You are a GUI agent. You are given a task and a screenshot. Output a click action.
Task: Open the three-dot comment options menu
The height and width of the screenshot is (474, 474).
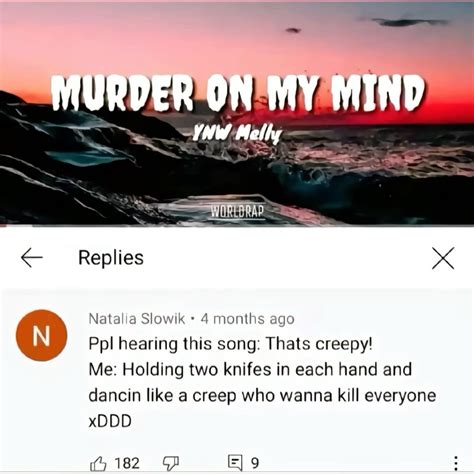456,463
